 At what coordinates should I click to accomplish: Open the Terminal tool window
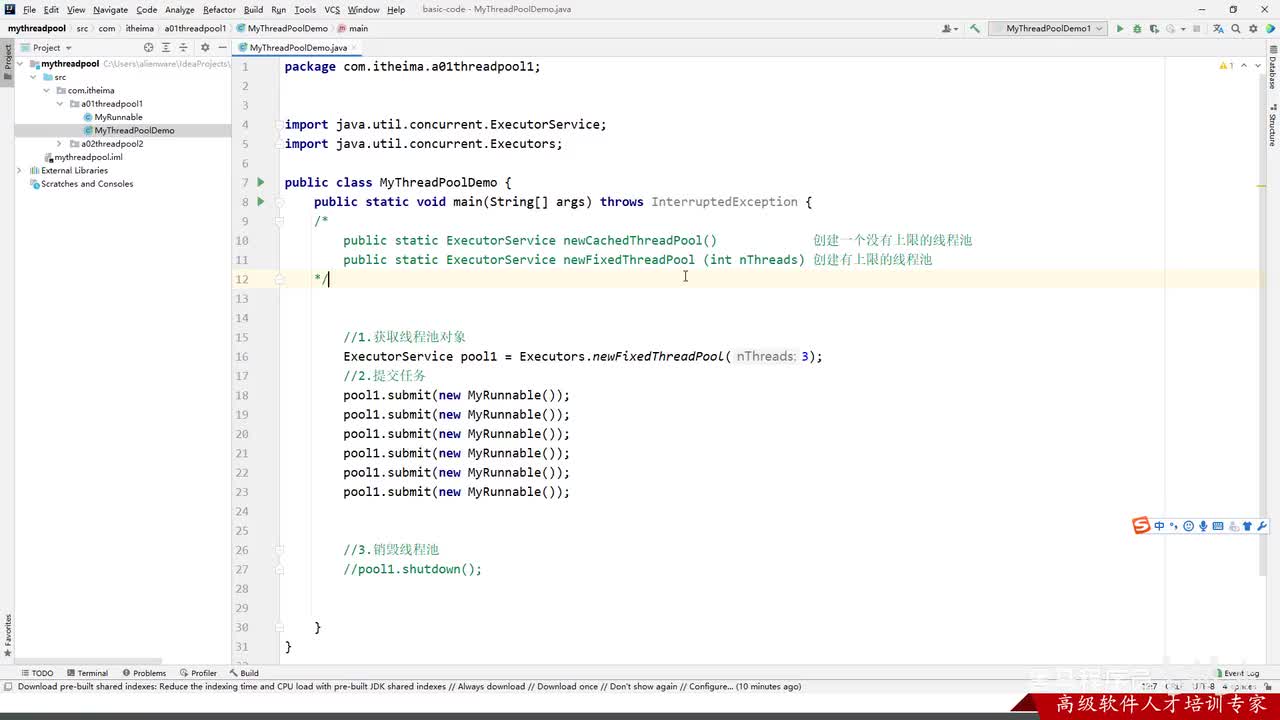tap(88, 673)
